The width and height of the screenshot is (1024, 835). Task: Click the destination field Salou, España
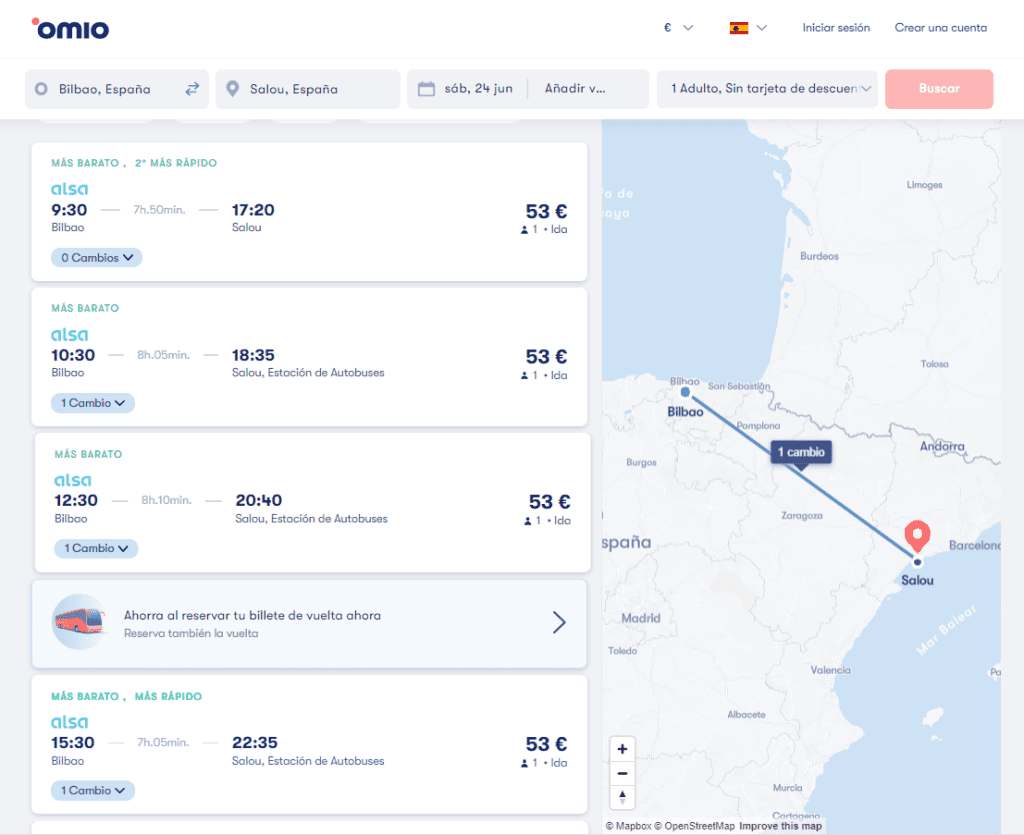tap(308, 89)
